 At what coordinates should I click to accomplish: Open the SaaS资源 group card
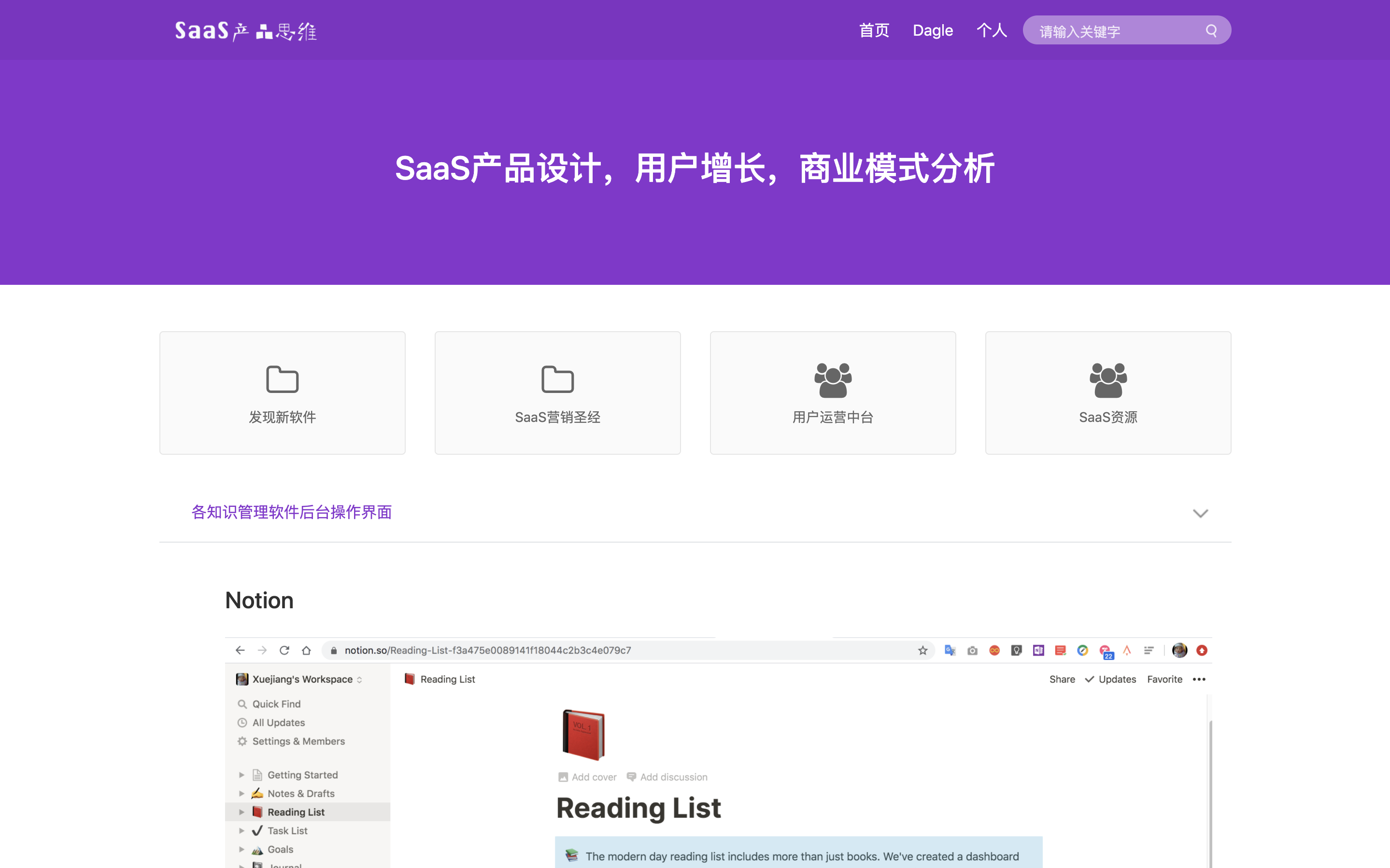coord(1107,392)
